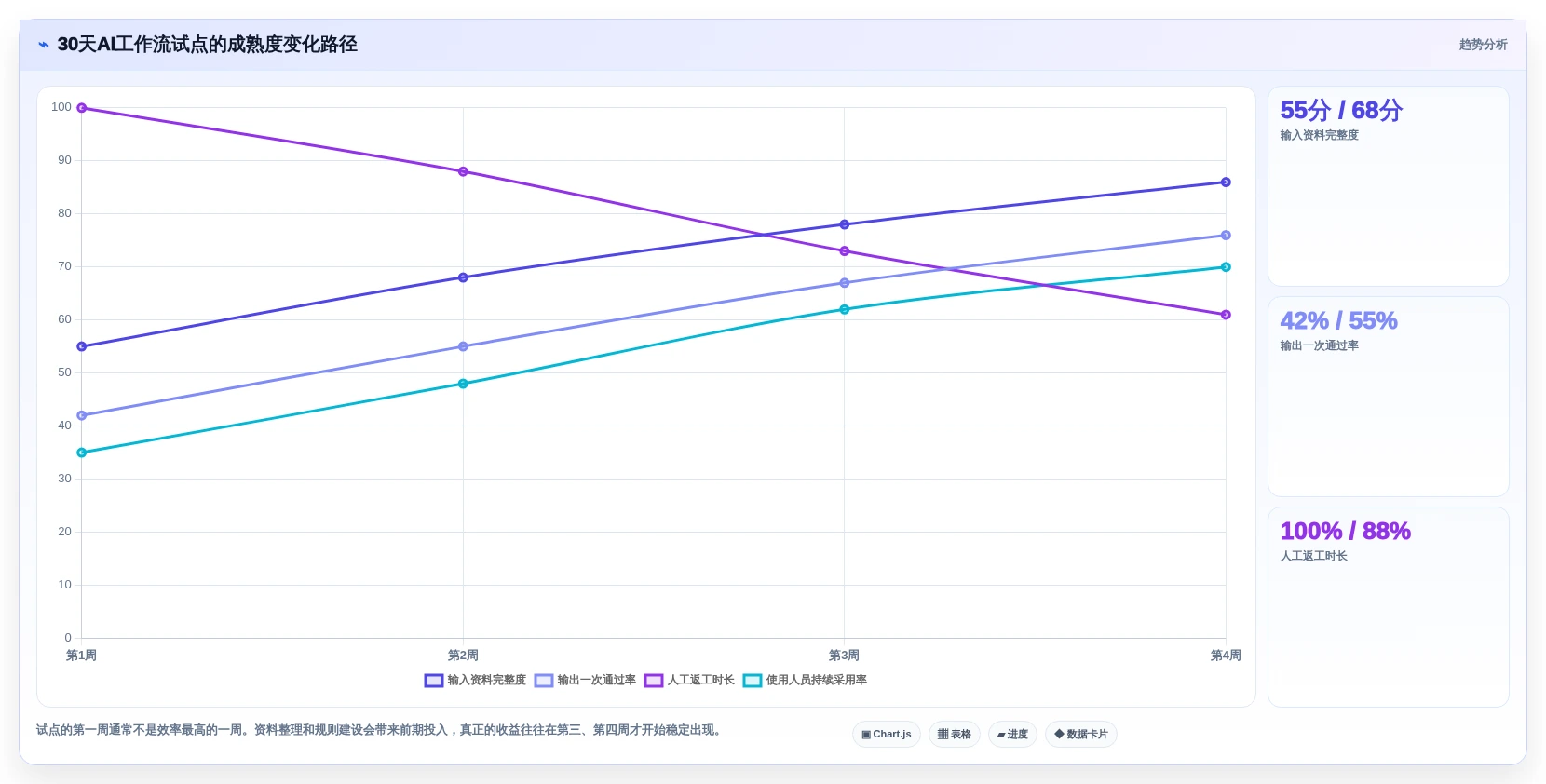Open the 55分 / 68分 输入资料完整度 card
This screenshot has height=784, width=1546.
coord(1389,186)
